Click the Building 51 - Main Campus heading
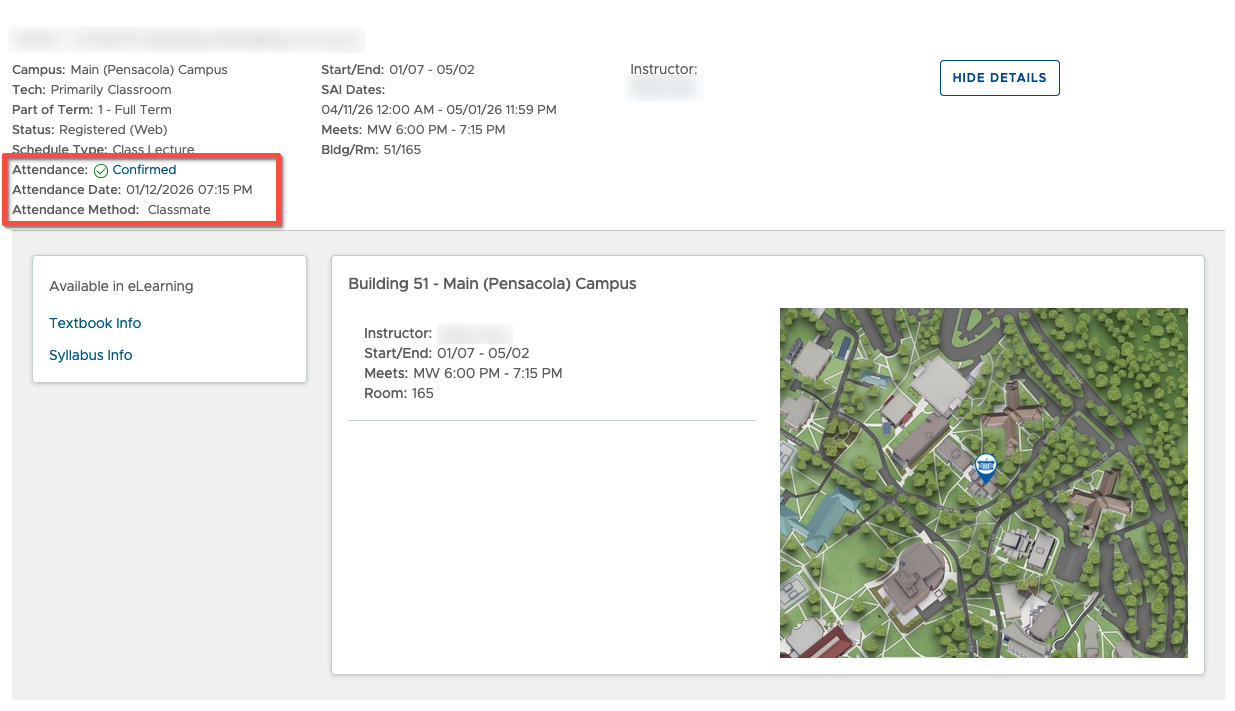 point(492,283)
